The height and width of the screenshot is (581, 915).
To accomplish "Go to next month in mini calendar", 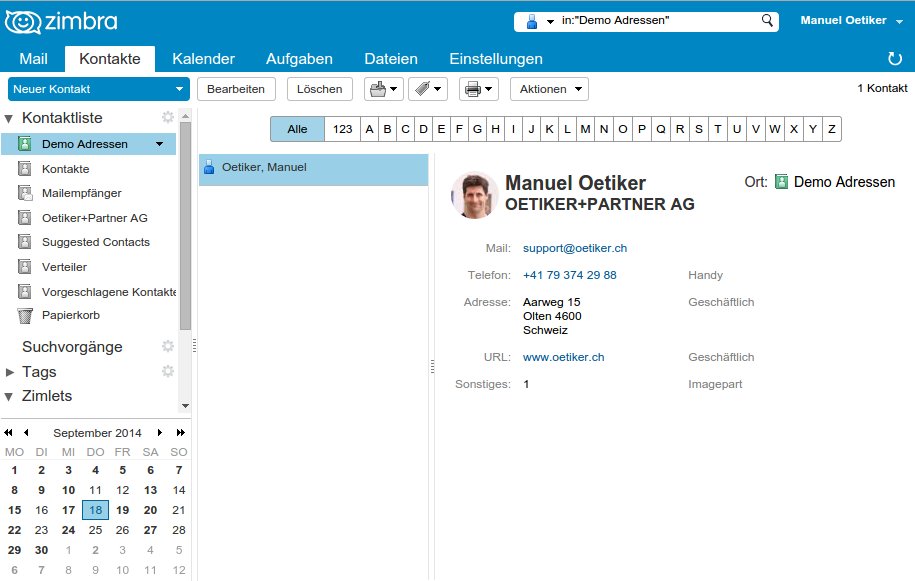I will coord(159,433).
